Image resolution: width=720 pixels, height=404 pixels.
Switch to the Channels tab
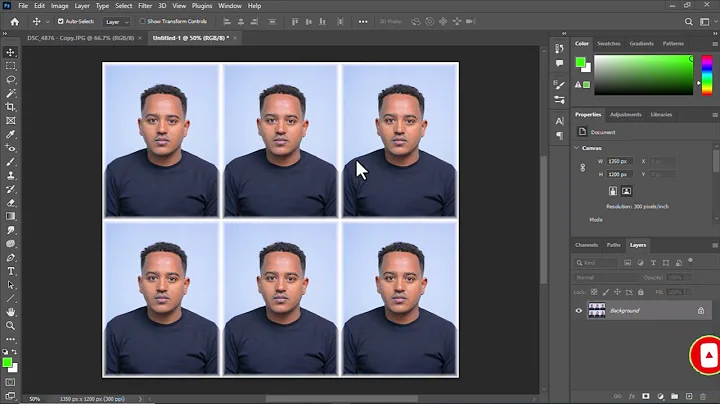click(586, 245)
